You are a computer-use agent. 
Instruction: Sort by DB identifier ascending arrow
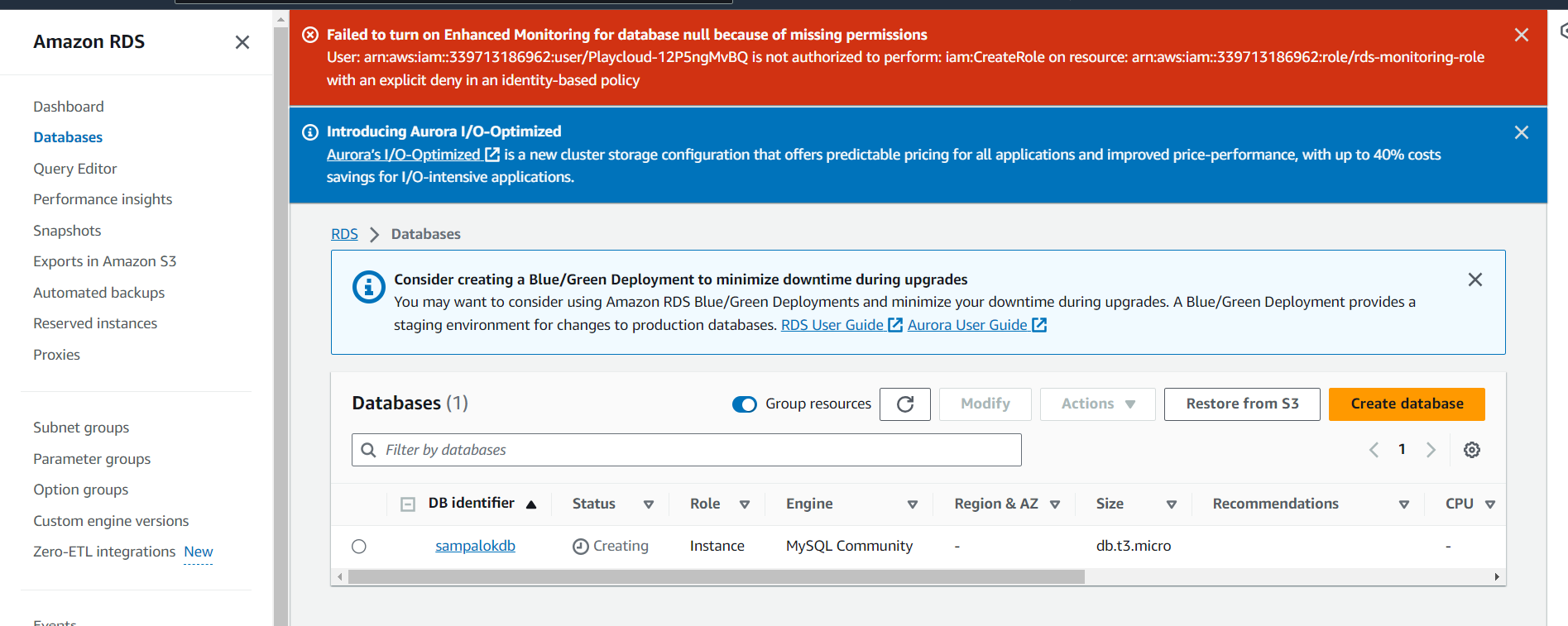pos(531,504)
